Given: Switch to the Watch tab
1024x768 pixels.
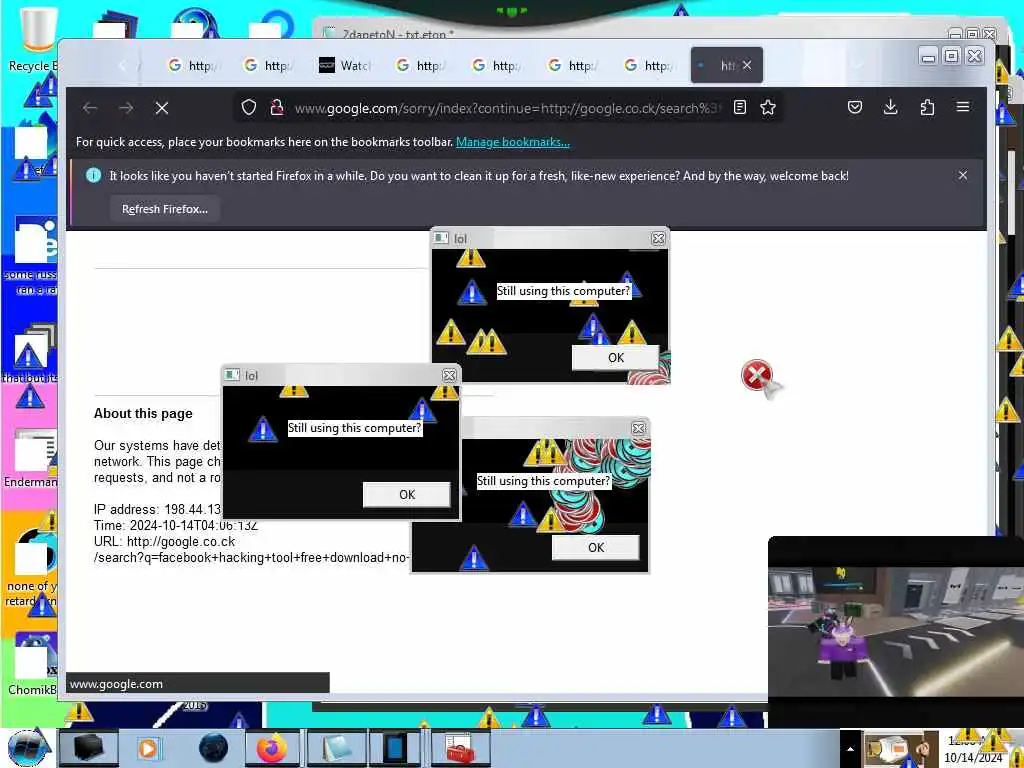Looking at the screenshot, I should (344, 65).
